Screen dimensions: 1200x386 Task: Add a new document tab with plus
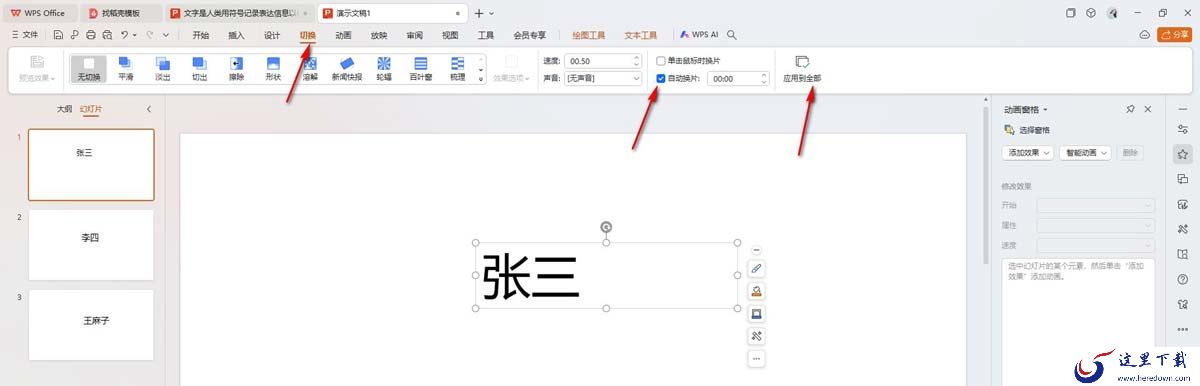479,13
